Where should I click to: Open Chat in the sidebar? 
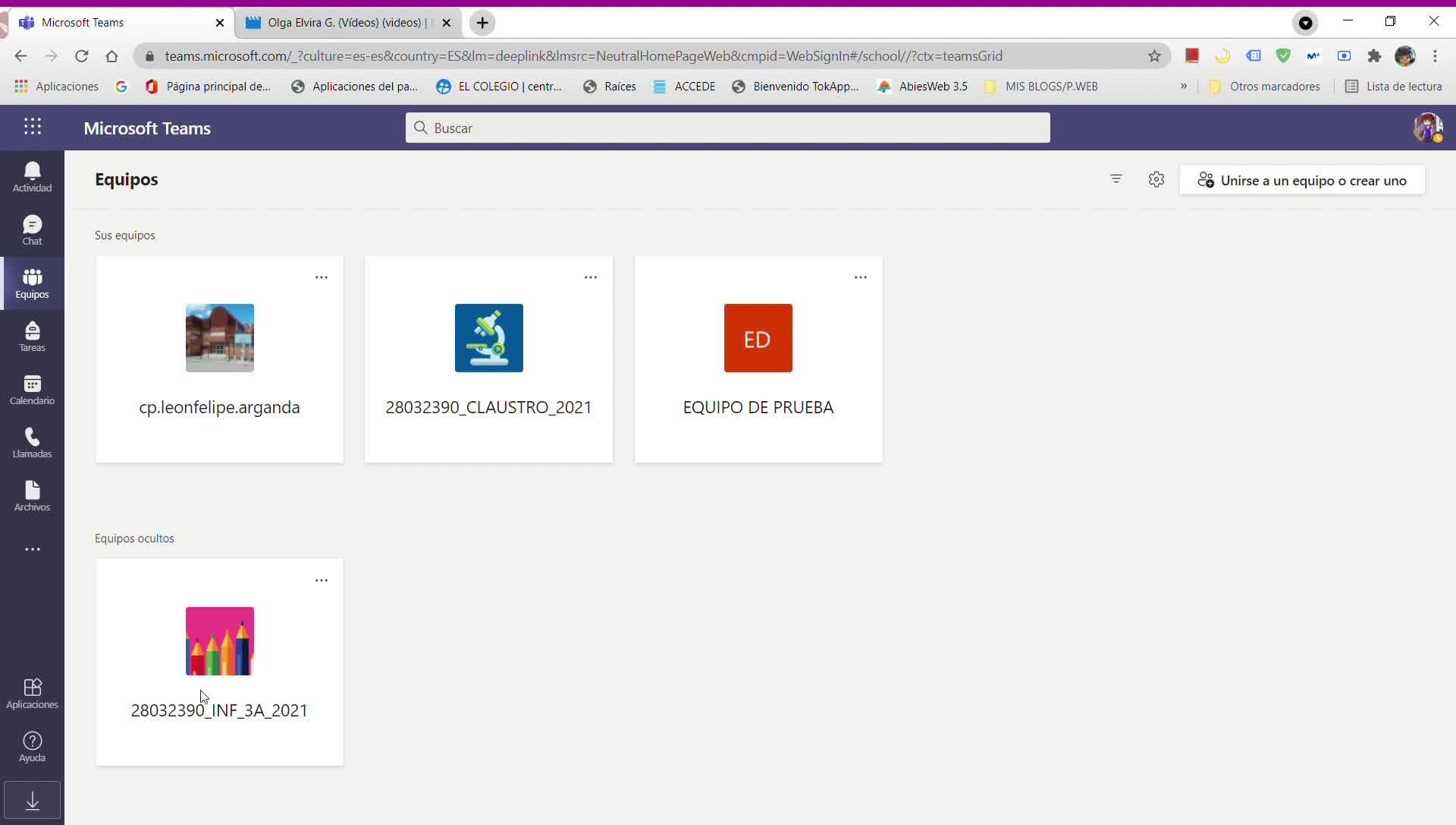click(32, 230)
